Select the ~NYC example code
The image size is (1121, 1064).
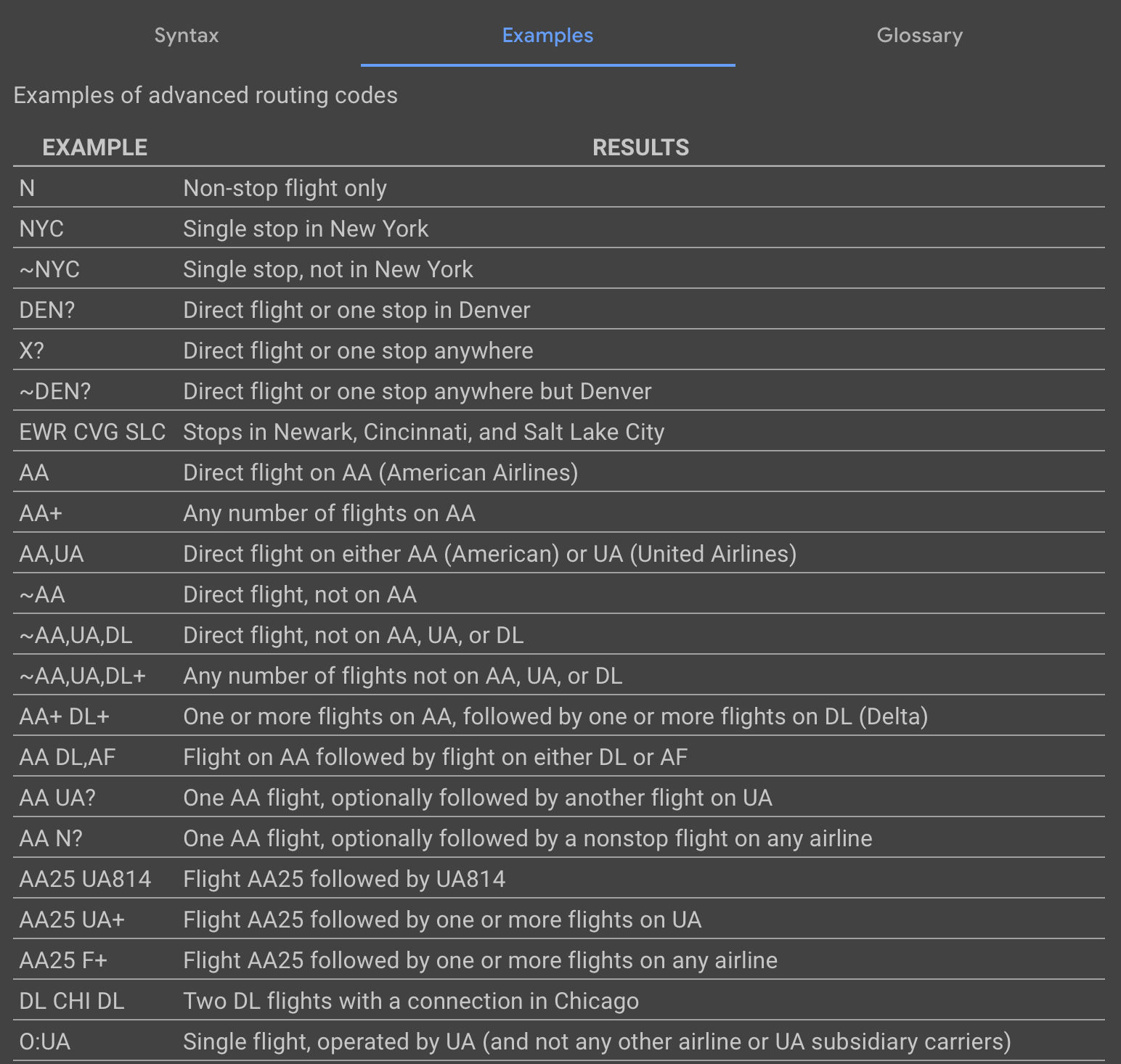49,270
